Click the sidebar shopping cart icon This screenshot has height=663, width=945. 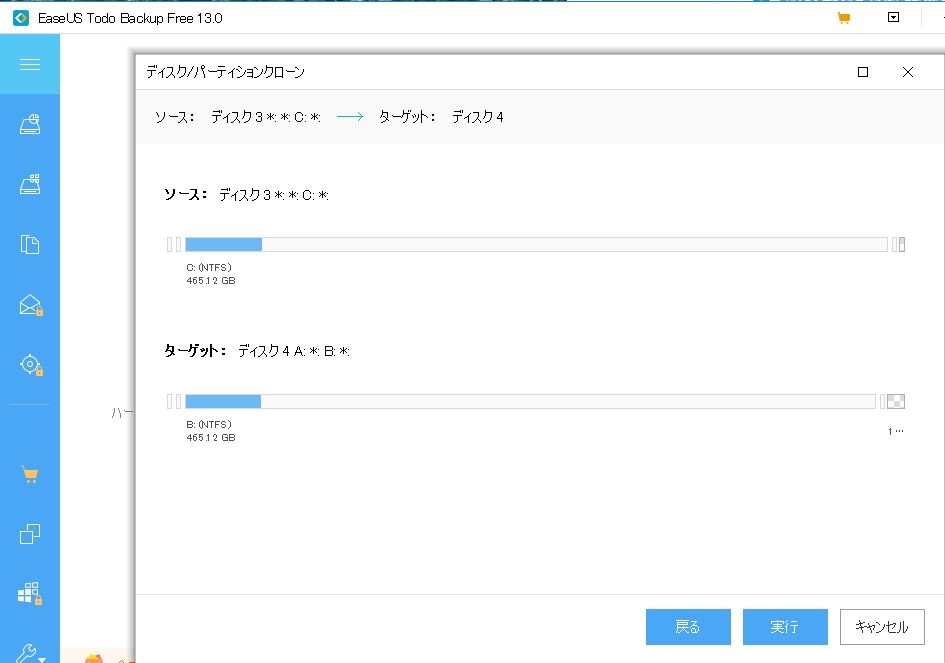point(30,474)
